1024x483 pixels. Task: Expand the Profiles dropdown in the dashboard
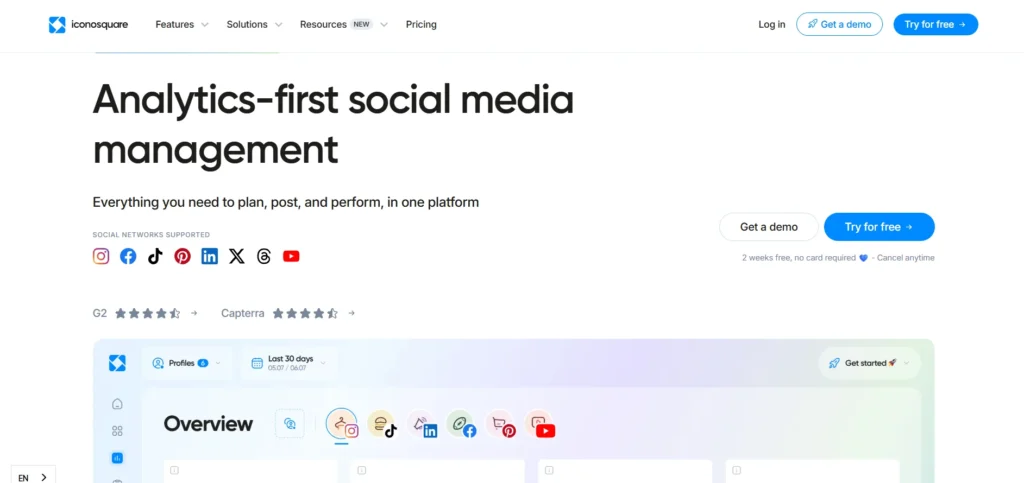[x=187, y=363]
